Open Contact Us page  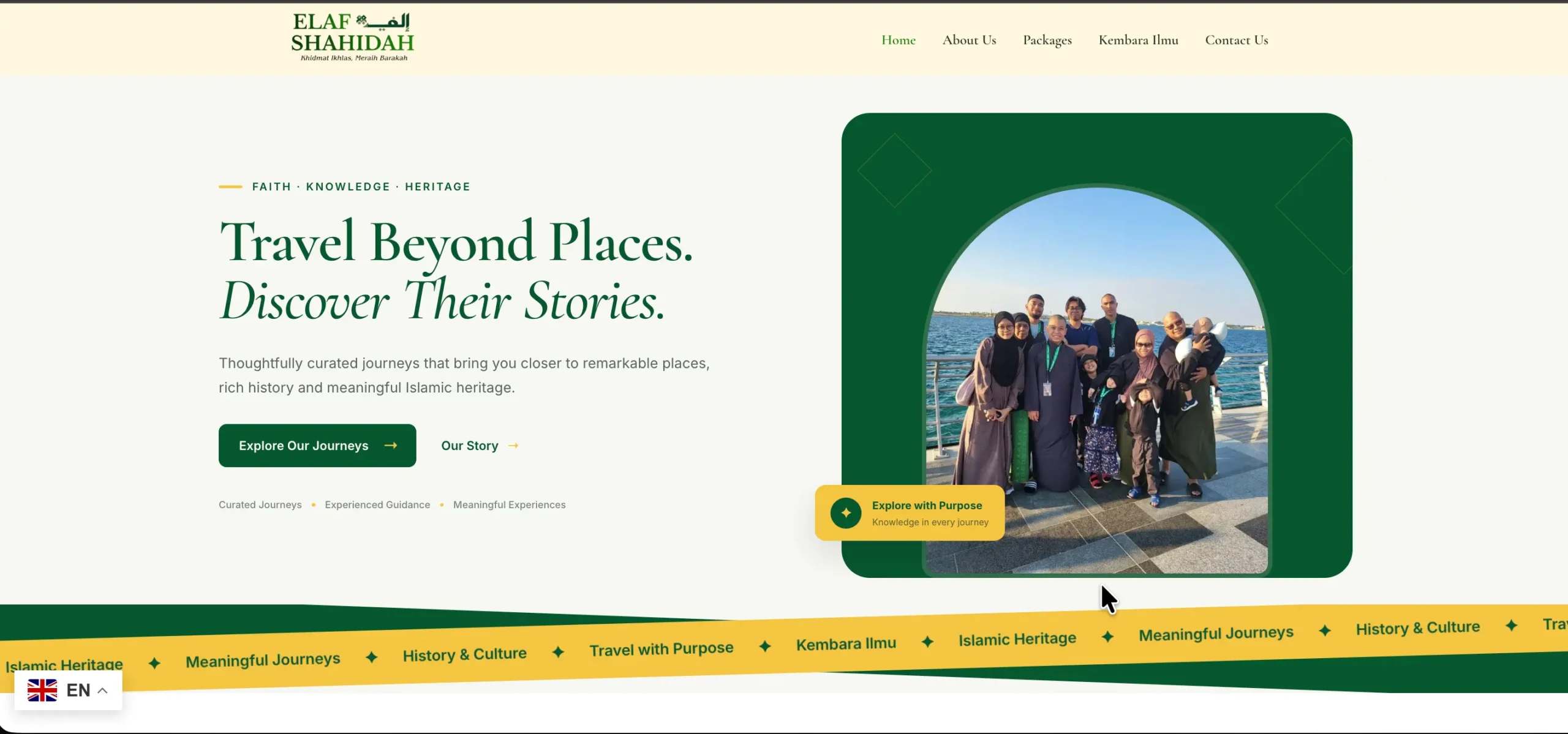(1236, 40)
